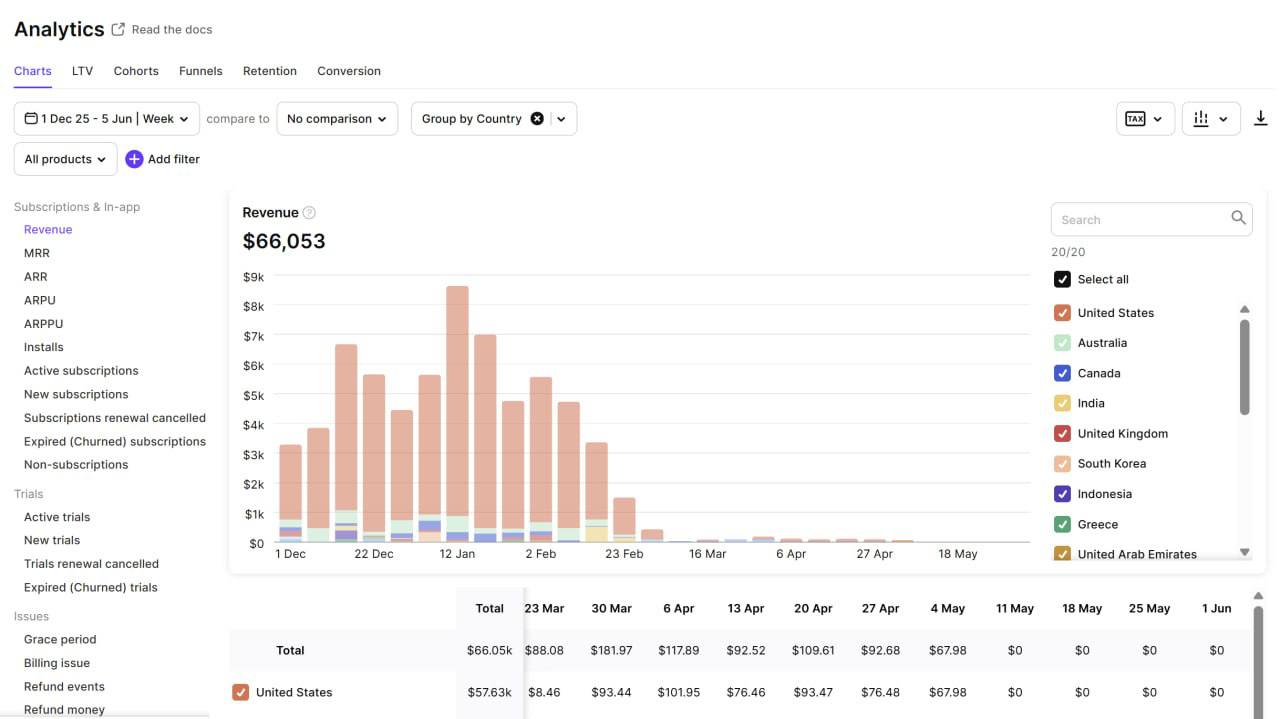The height and width of the screenshot is (719, 1280).
Task: Open Grace period metric
Action: pyautogui.click(x=60, y=639)
